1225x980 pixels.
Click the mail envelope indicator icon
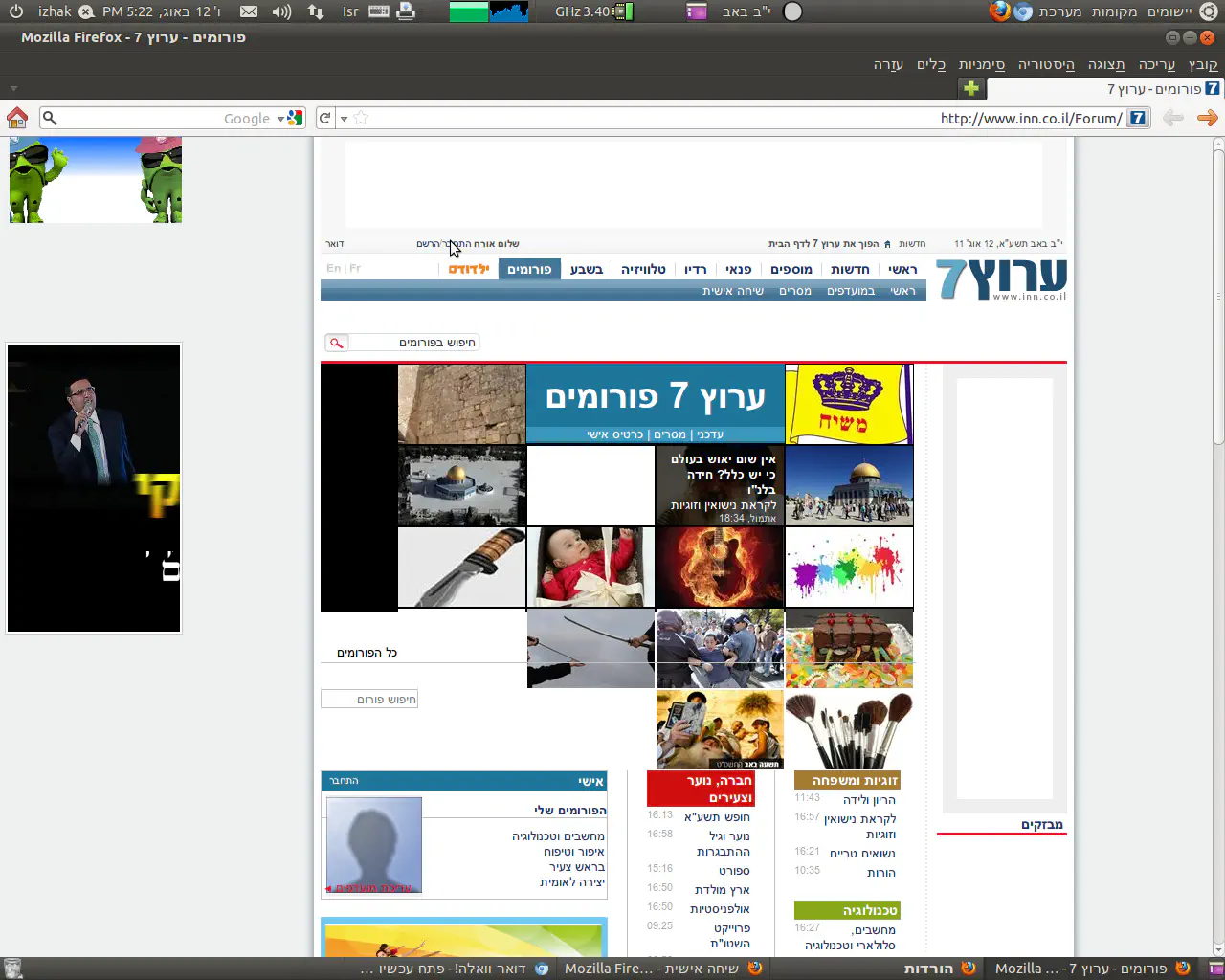tap(249, 11)
